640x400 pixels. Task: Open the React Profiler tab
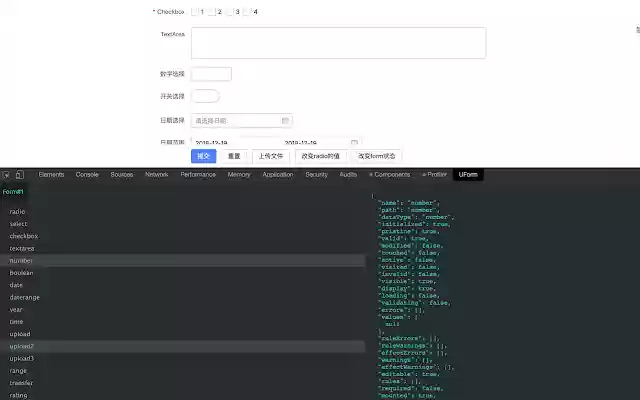[434, 175]
